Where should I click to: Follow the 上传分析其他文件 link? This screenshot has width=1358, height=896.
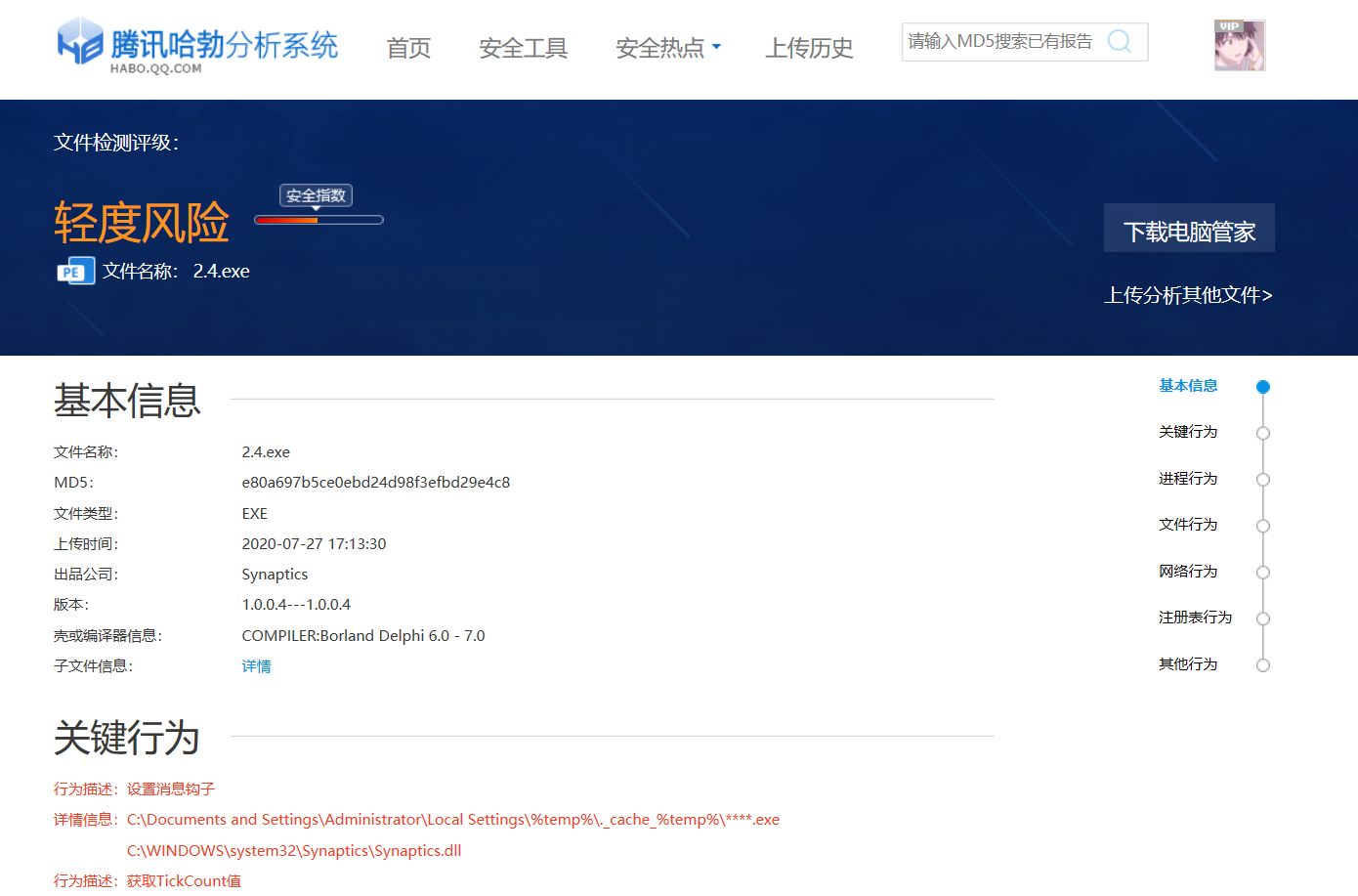[1188, 295]
